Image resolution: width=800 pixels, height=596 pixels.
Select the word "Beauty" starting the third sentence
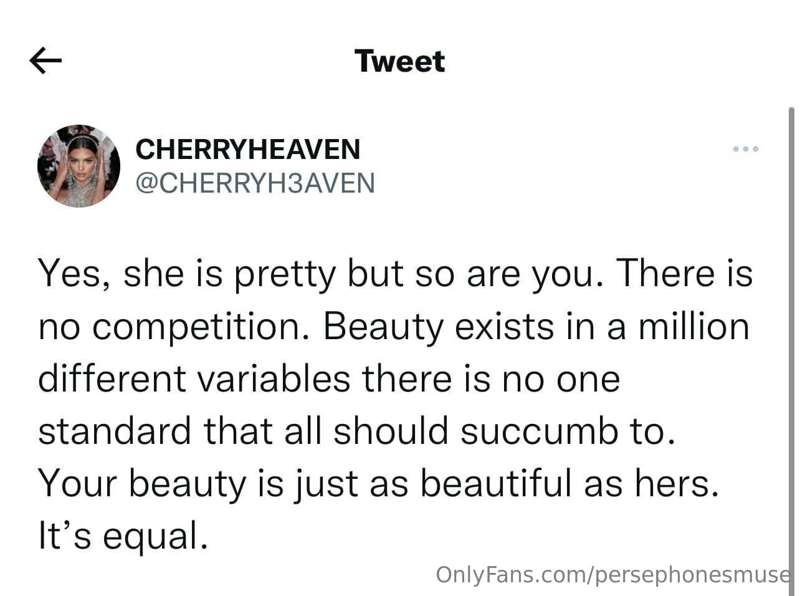(383, 327)
